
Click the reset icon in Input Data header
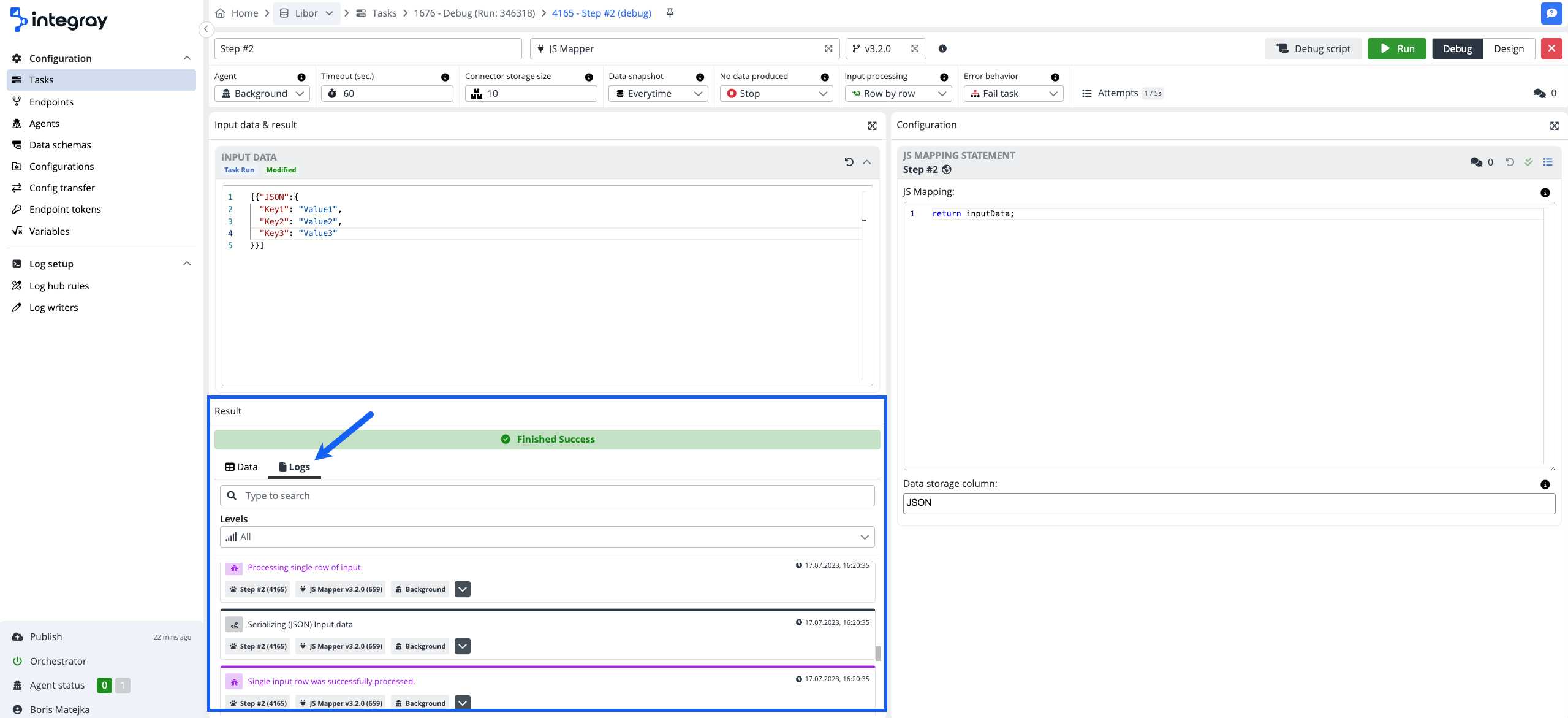click(849, 162)
